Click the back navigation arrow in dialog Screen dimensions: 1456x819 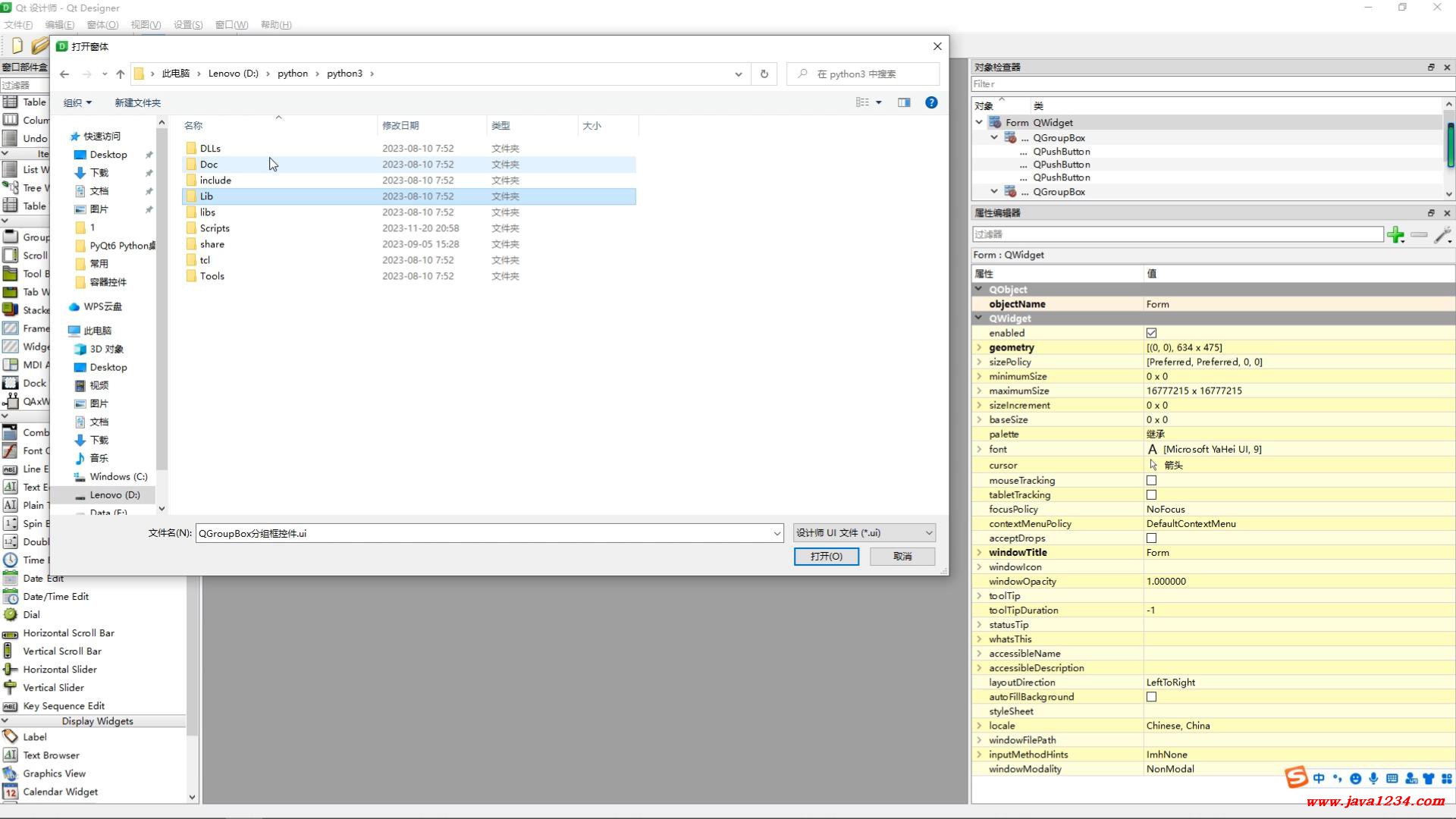pyautogui.click(x=64, y=74)
